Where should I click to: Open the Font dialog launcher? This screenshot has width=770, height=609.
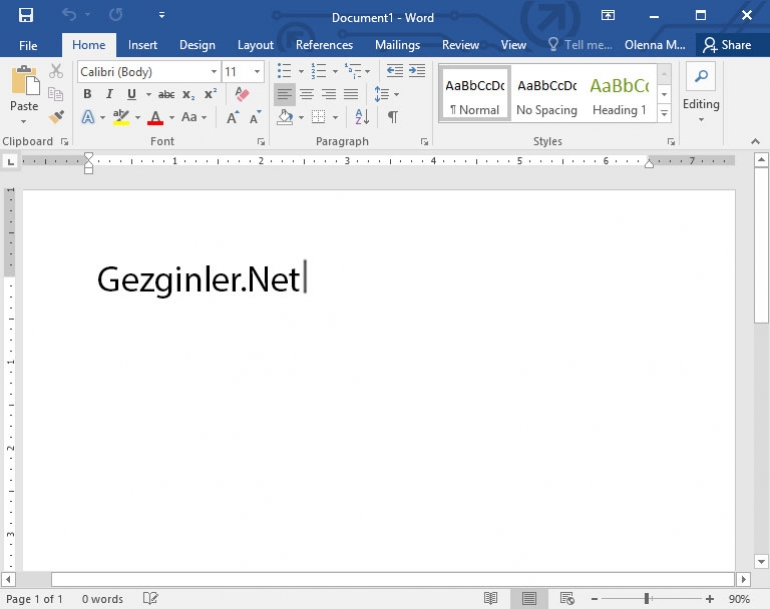tap(261, 142)
